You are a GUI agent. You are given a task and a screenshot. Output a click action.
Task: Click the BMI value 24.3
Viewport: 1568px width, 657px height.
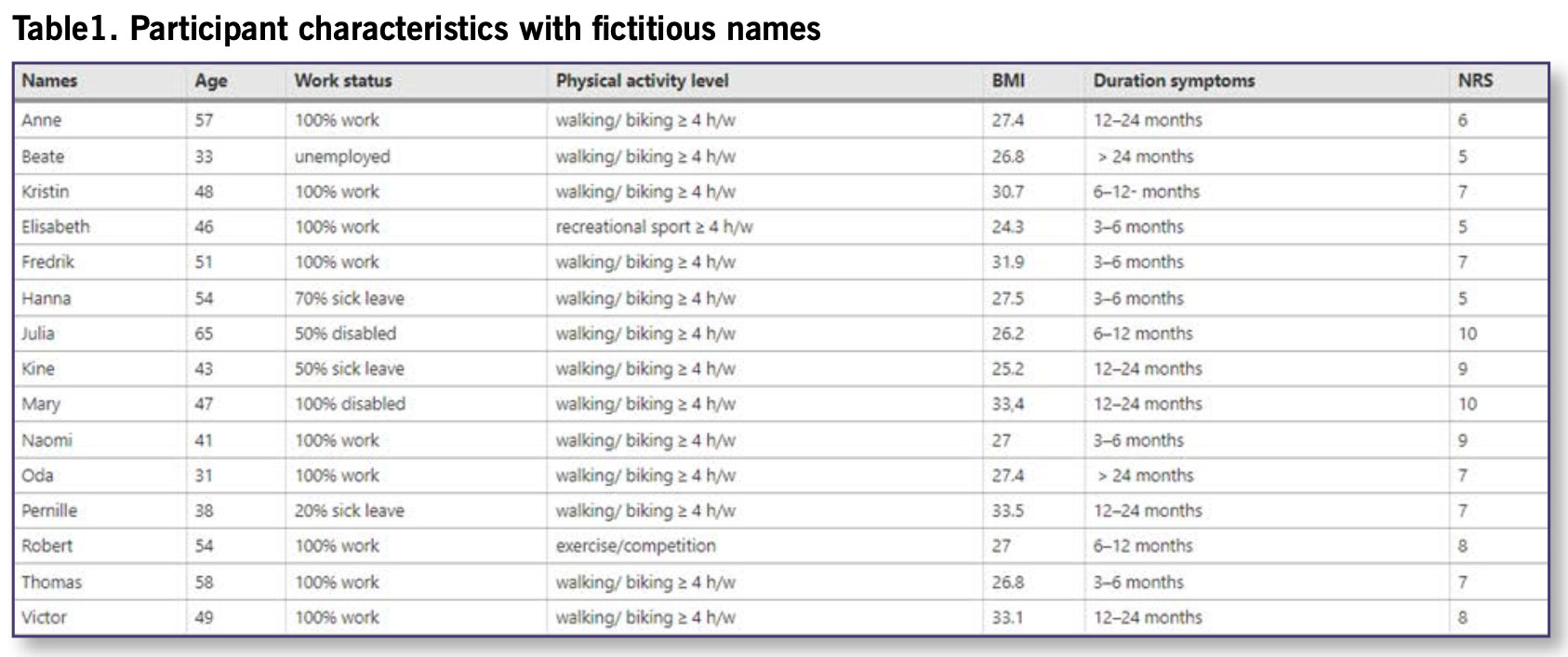click(1007, 227)
